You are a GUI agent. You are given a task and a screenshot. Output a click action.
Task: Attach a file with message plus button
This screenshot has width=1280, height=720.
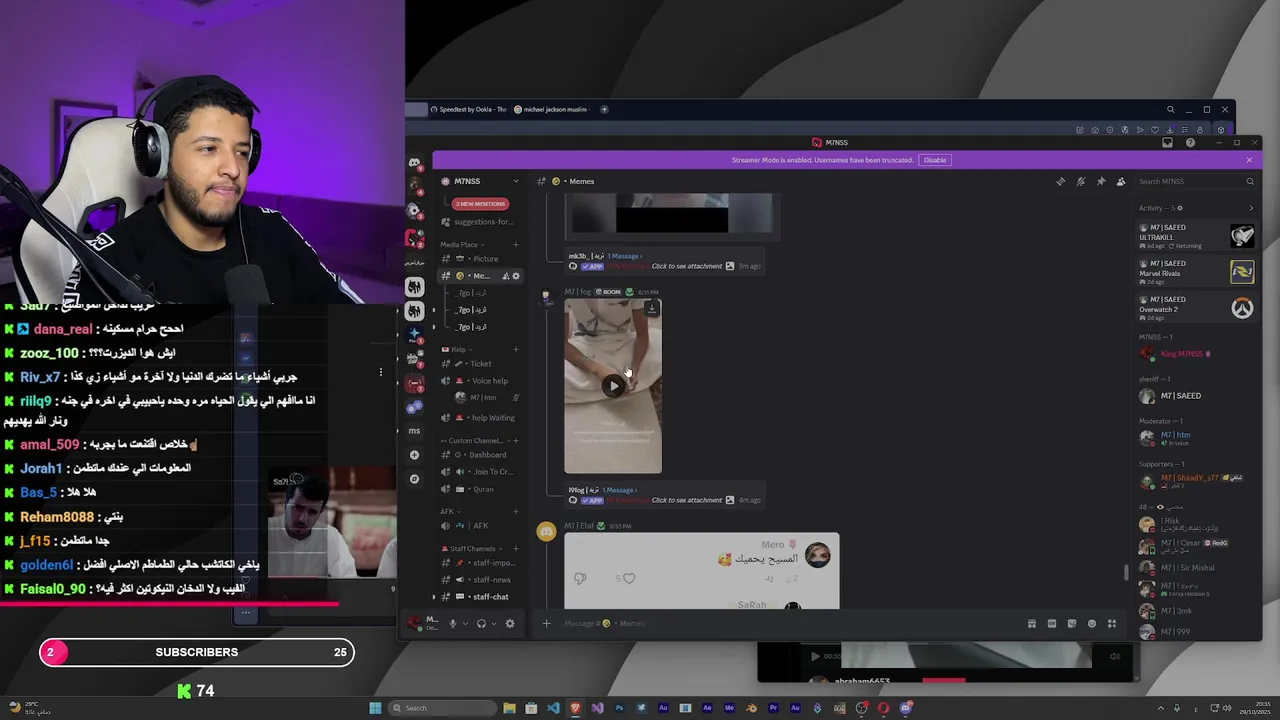[x=546, y=623]
